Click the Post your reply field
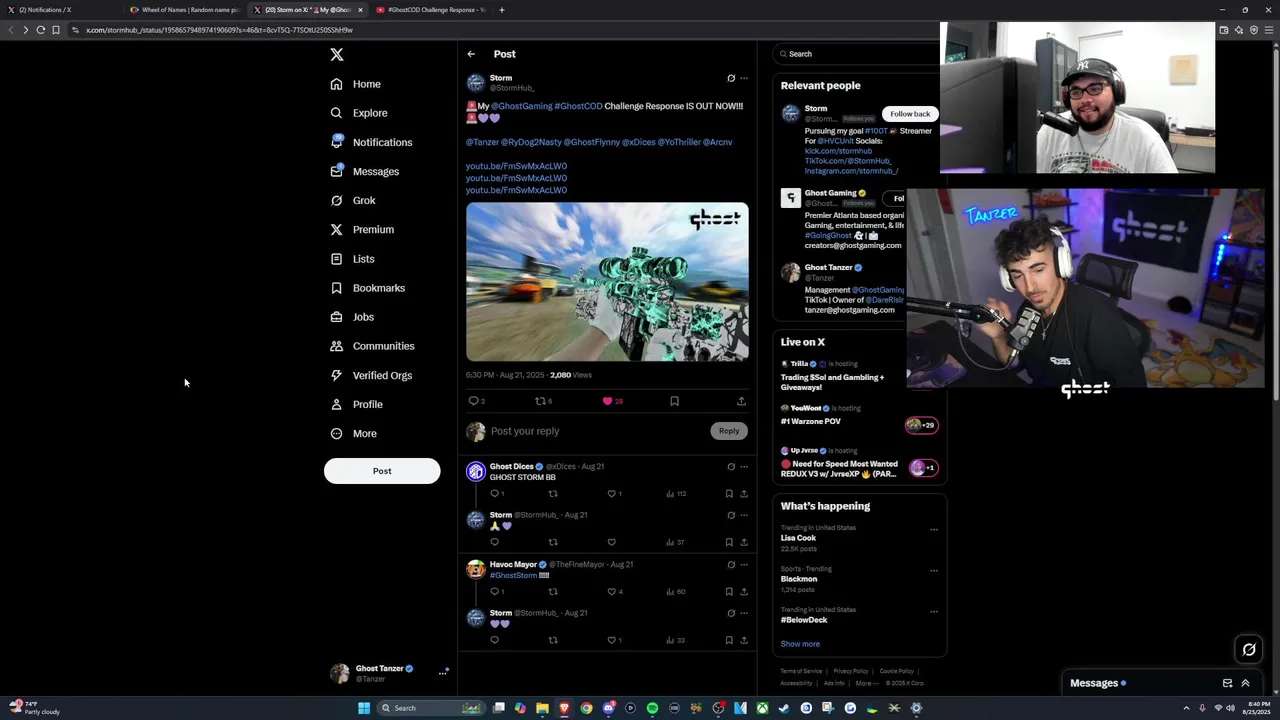 (x=598, y=431)
